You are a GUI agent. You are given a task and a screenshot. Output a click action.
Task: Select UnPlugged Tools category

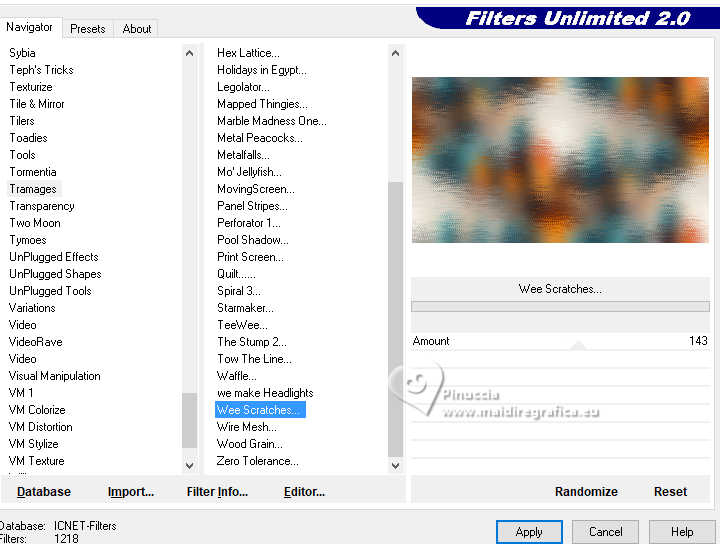(x=50, y=291)
